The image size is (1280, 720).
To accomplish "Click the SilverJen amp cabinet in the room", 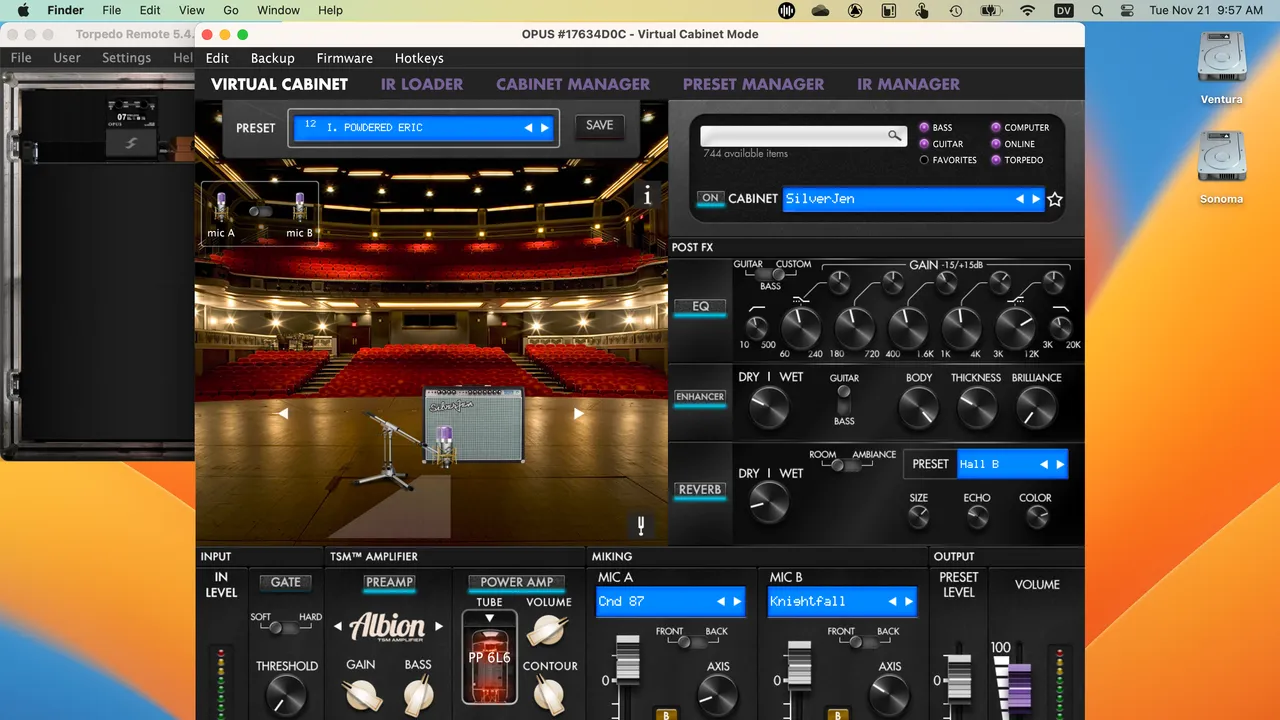I will tap(473, 425).
